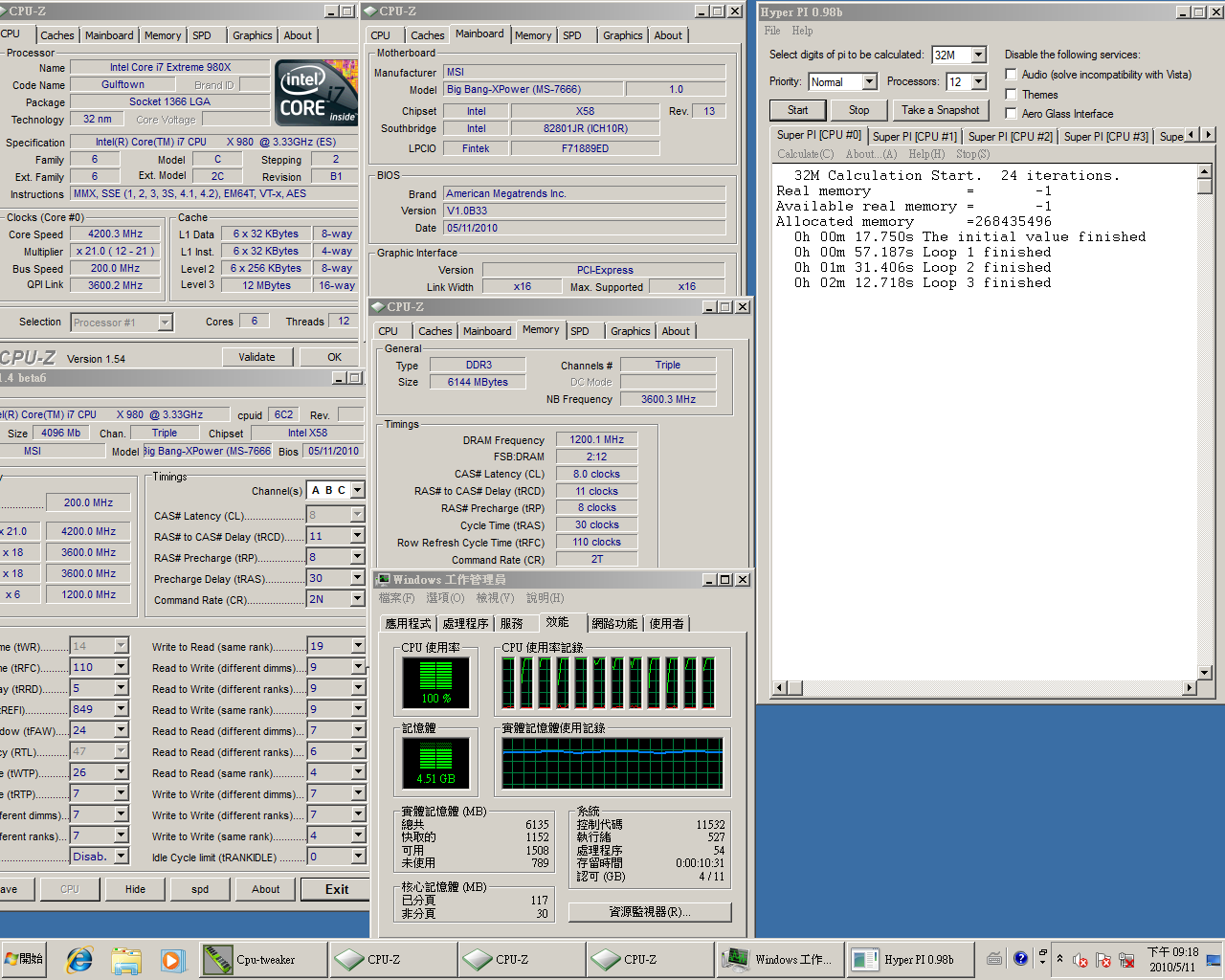Launch Windows Media Player from taskbar
The height and width of the screenshot is (980, 1225).
[171, 960]
